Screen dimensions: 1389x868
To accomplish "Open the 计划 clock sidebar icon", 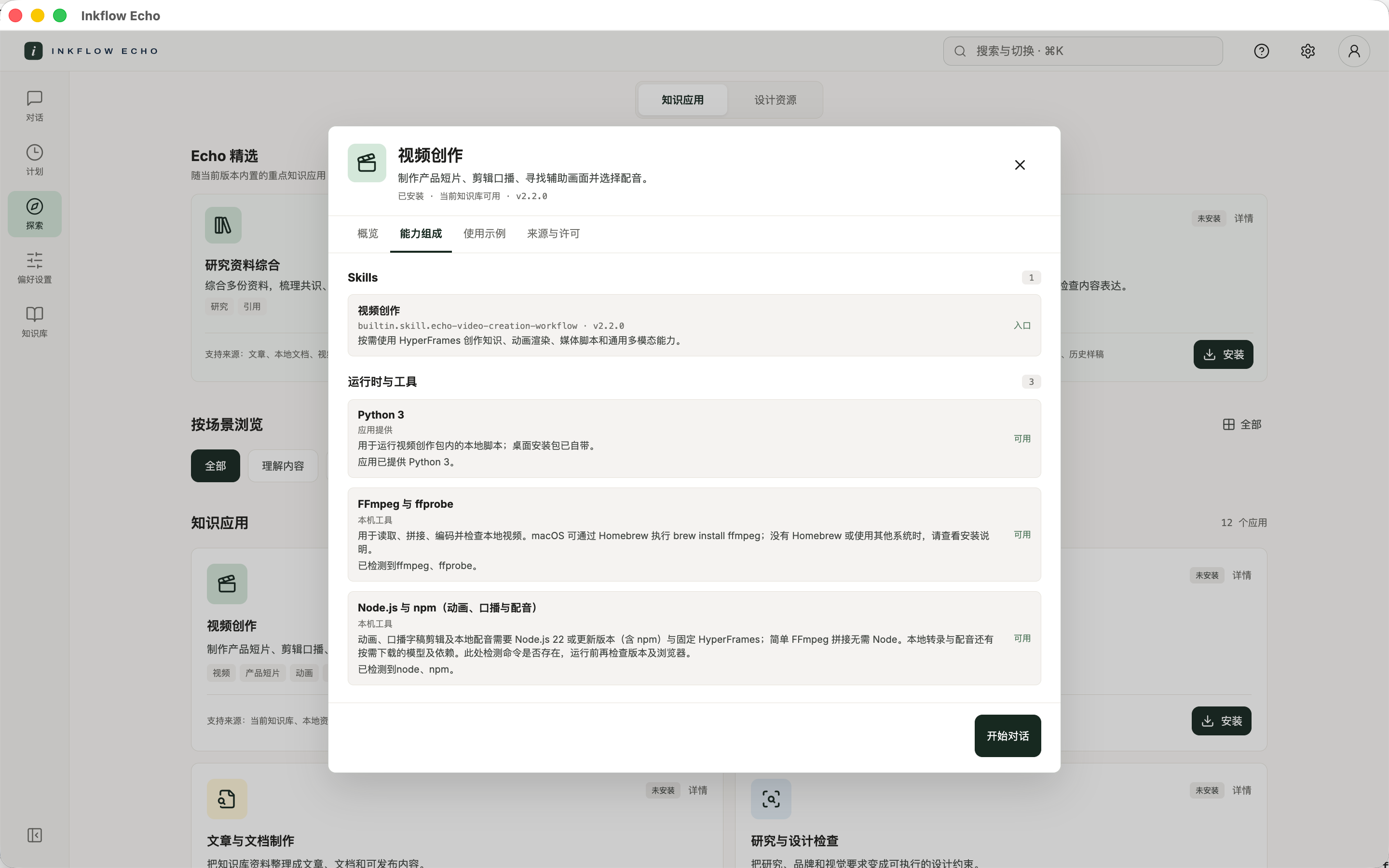I will click(x=34, y=160).
